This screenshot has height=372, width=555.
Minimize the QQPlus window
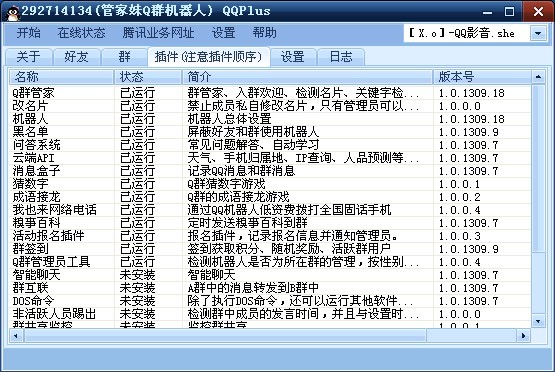[x=487, y=12]
